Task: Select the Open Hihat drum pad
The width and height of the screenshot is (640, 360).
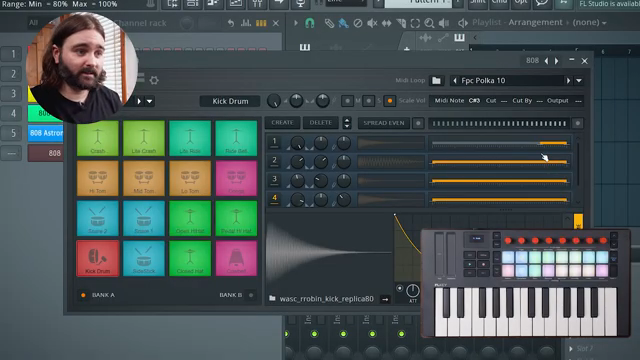Action: click(x=190, y=218)
